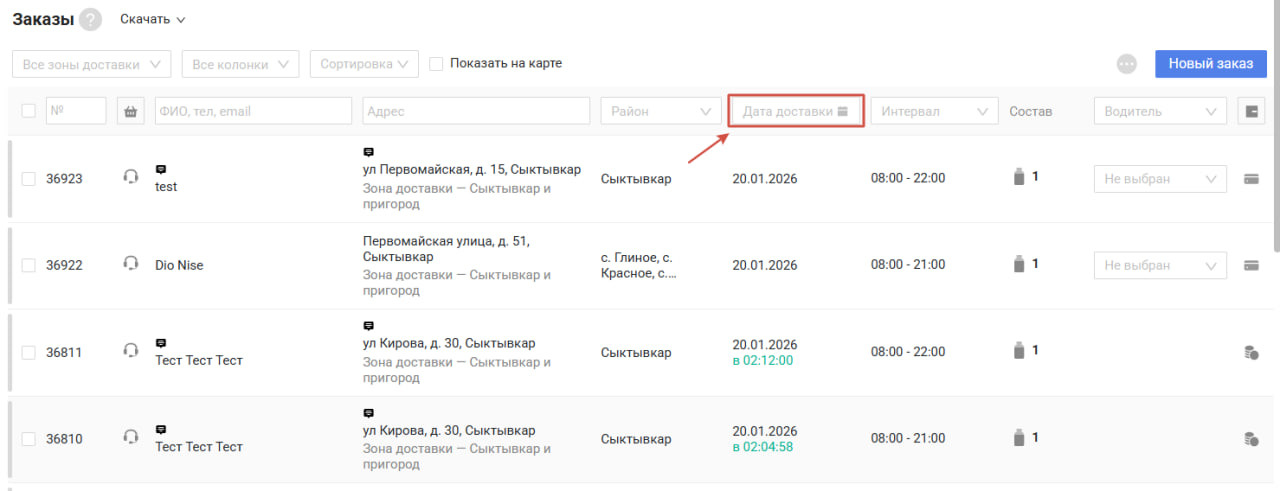The height and width of the screenshot is (491, 1280).
Task: Click the Адрес search field
Action: click(x=476, y=111)
